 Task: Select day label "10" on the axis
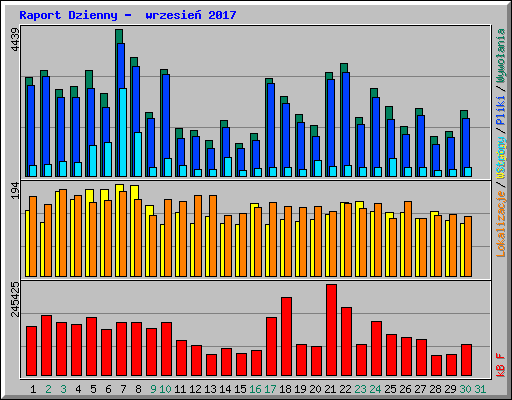tap(165, 389)
